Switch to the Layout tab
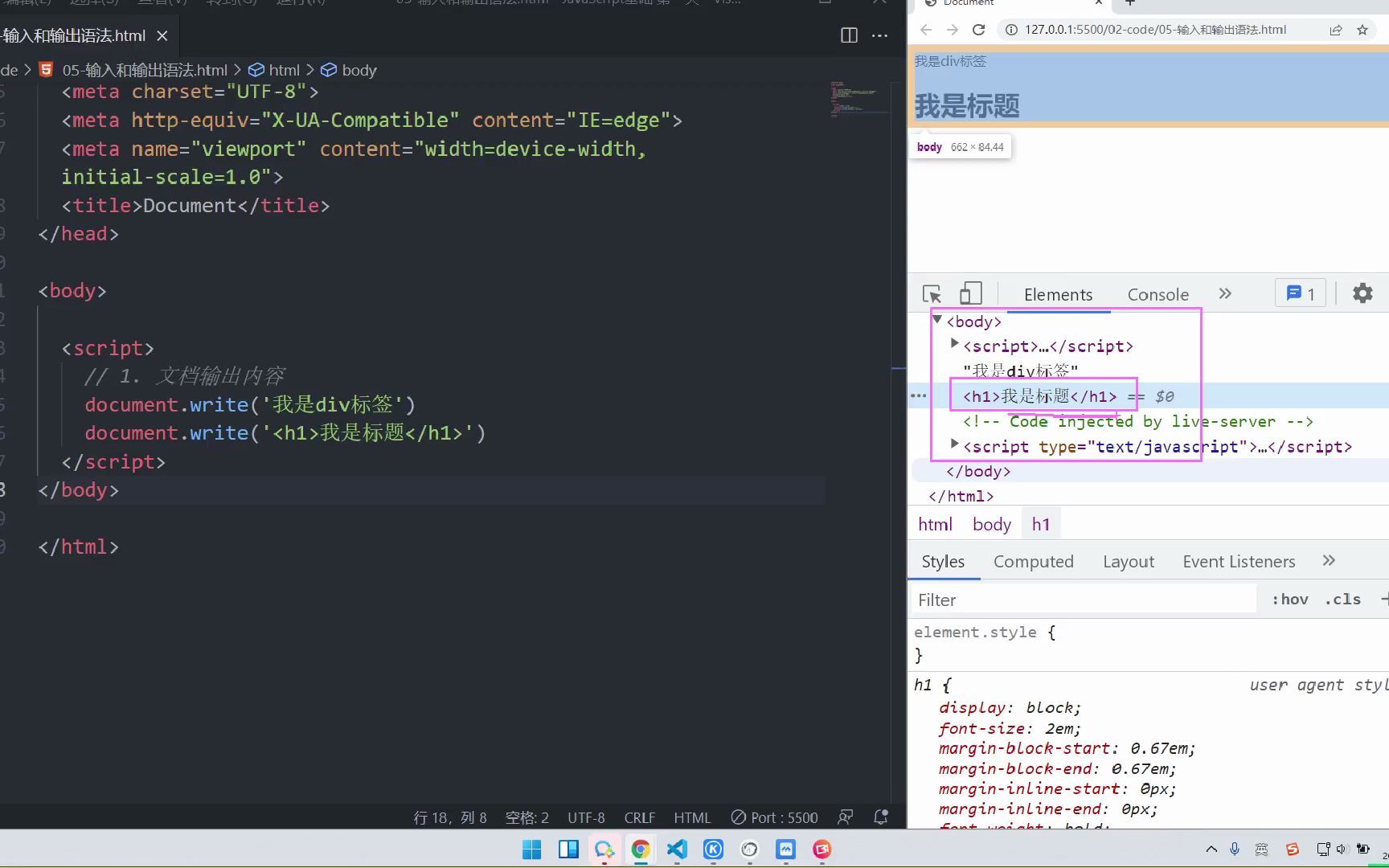 point(1129,562)
